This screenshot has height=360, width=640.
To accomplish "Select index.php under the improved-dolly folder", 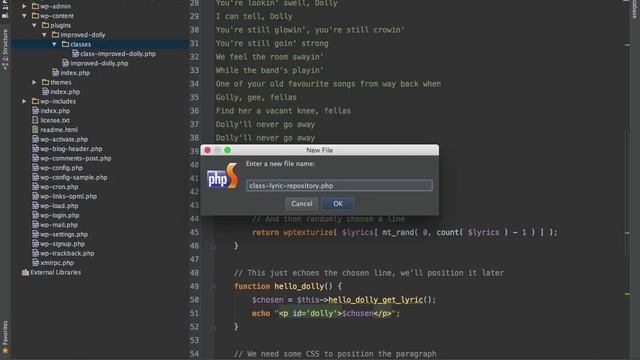I will click(x=75, y=73).
